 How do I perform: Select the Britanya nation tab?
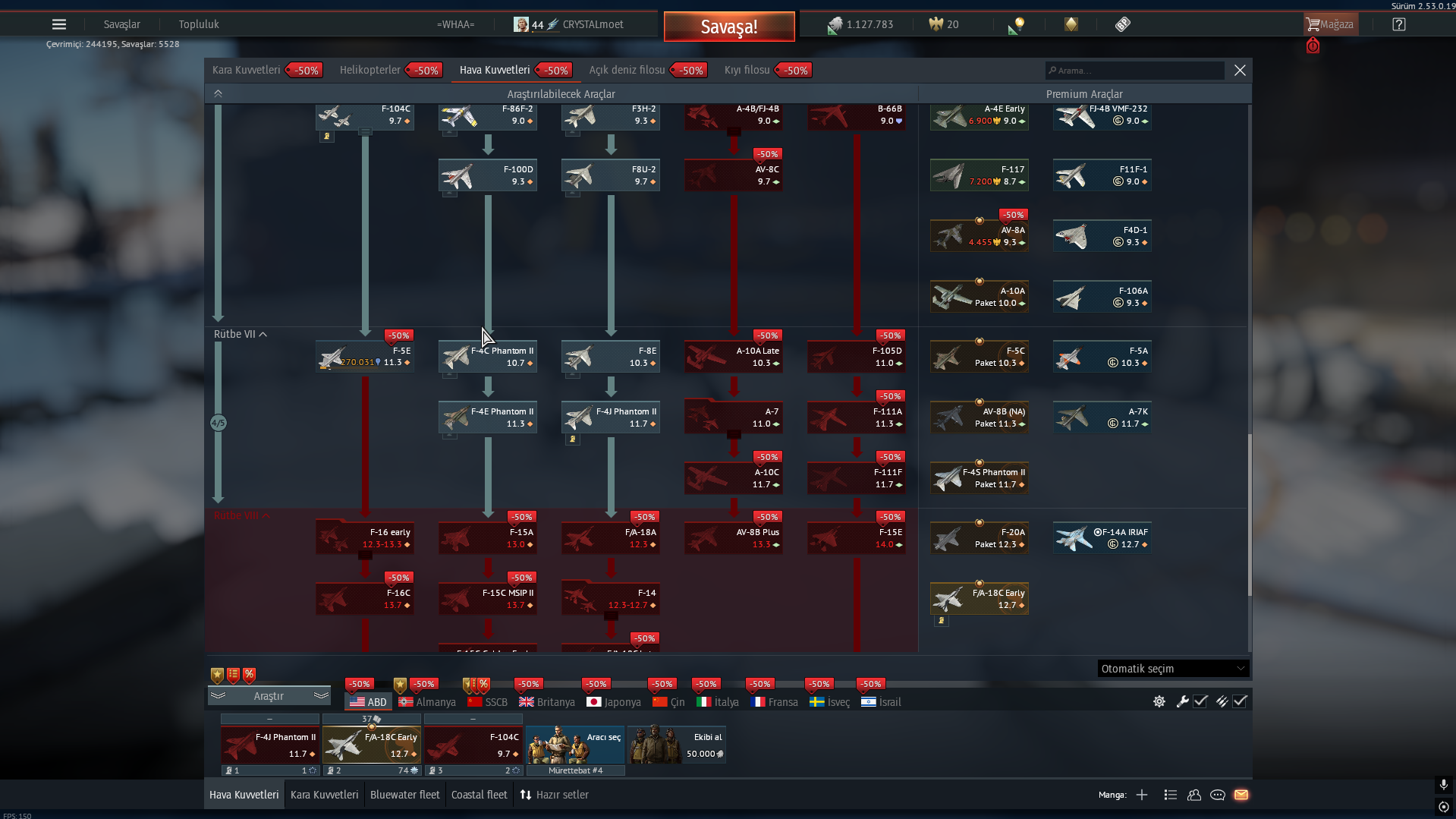point(547,702)
